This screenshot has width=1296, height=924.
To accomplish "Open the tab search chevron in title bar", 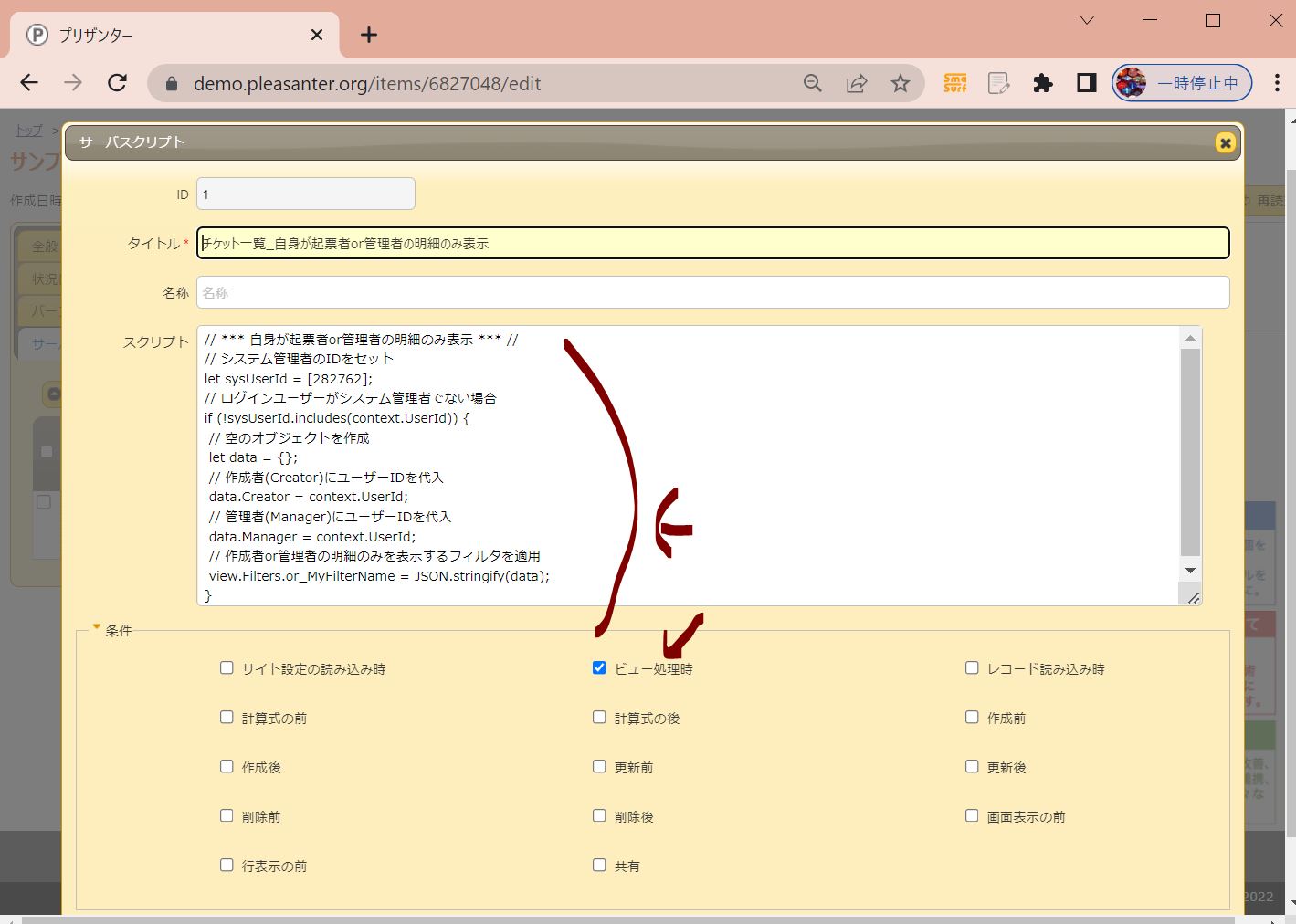I will [1087, 20].
